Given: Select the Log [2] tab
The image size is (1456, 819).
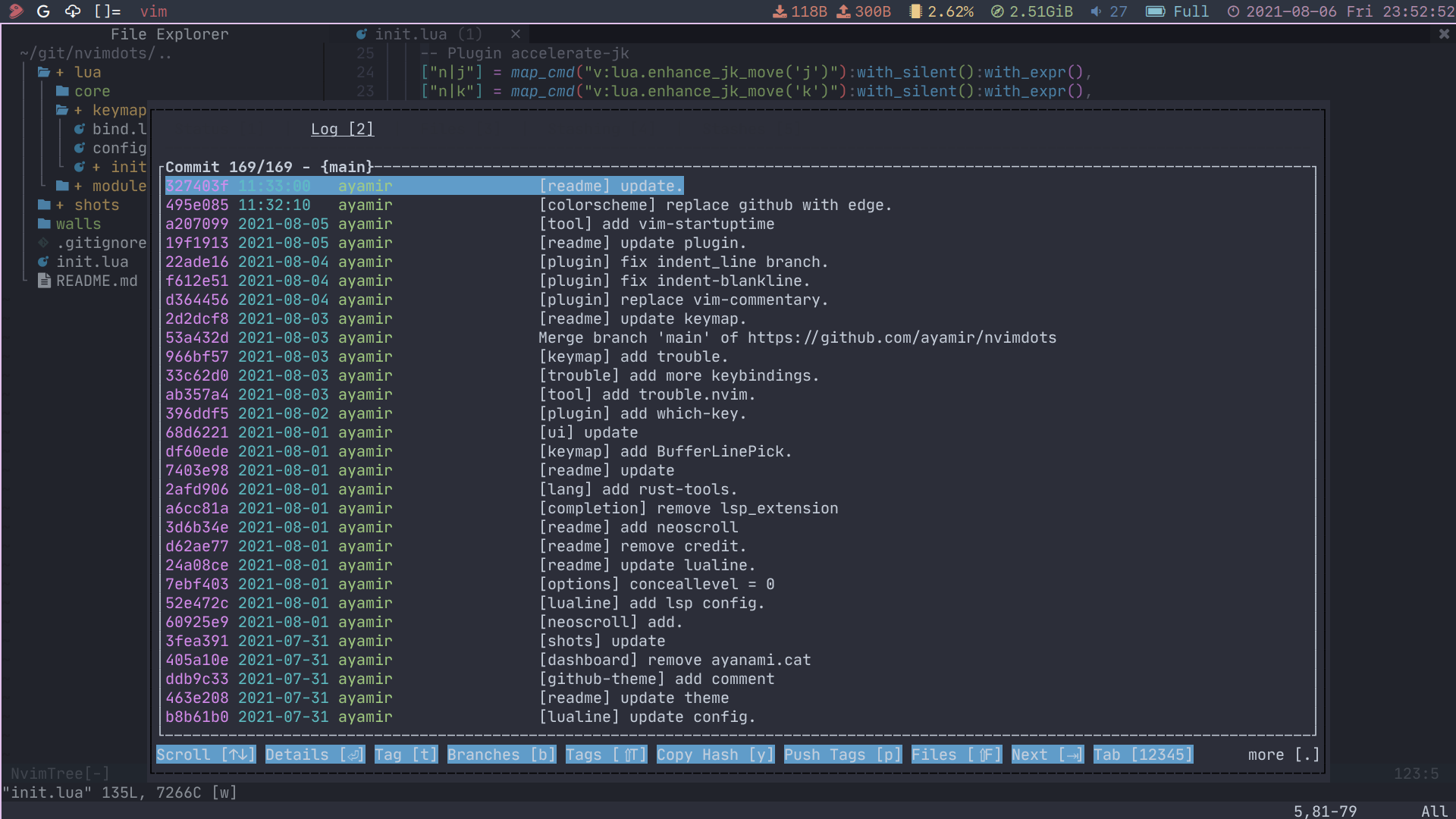Looking at the screenshot, I should pos(342,129).
